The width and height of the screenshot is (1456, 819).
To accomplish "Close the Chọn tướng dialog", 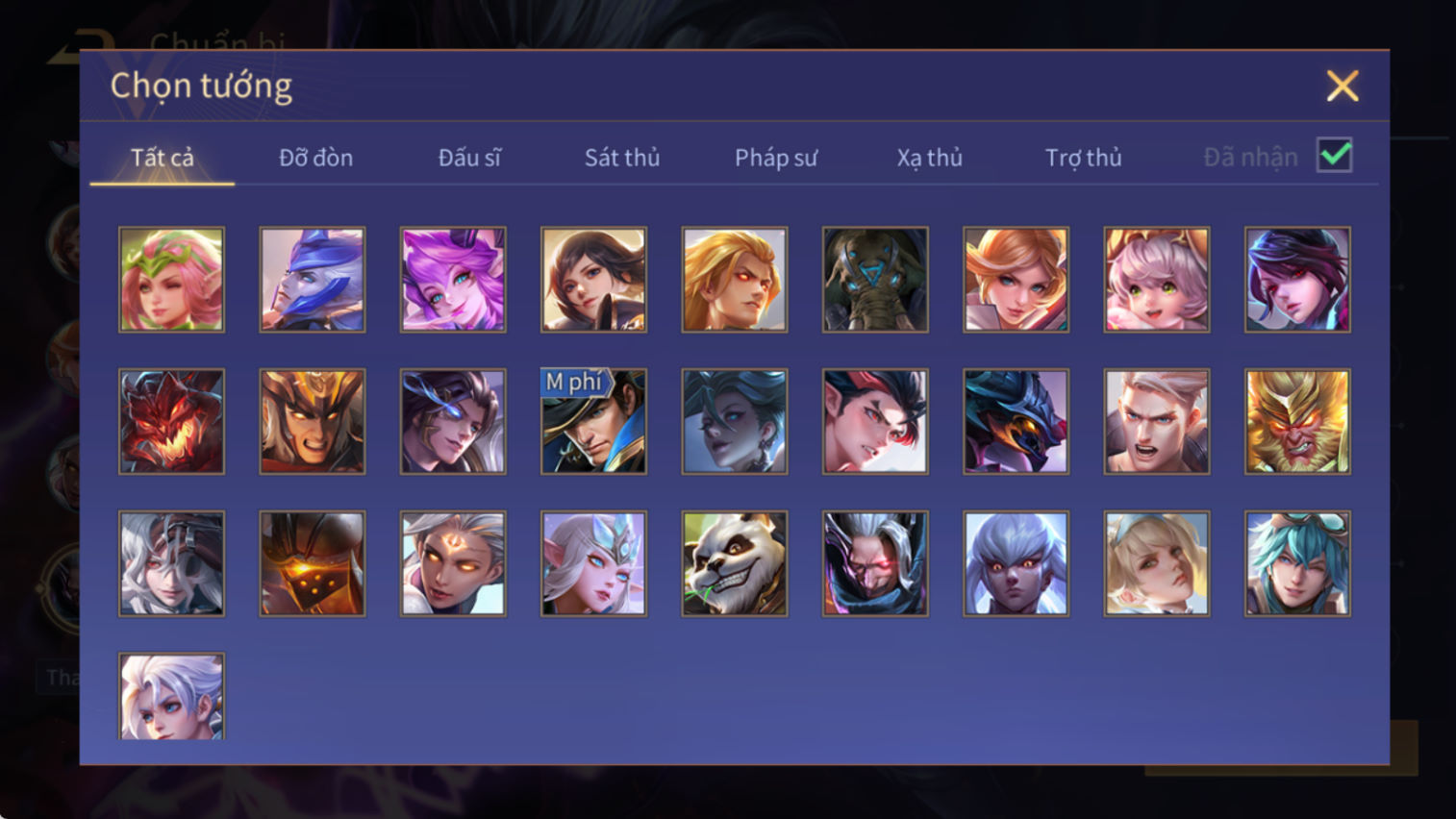I will click(x=1343, y=87).
